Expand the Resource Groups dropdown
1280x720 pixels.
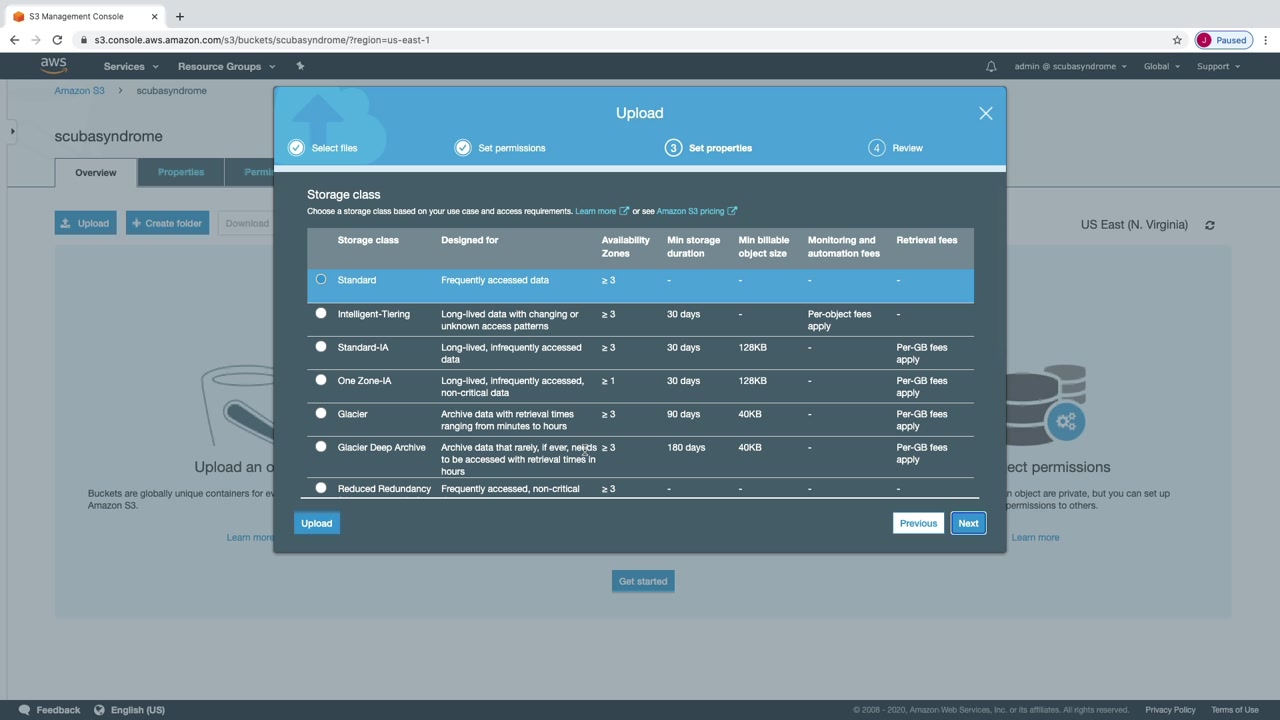pyautogui.click(x=226, y=66)
